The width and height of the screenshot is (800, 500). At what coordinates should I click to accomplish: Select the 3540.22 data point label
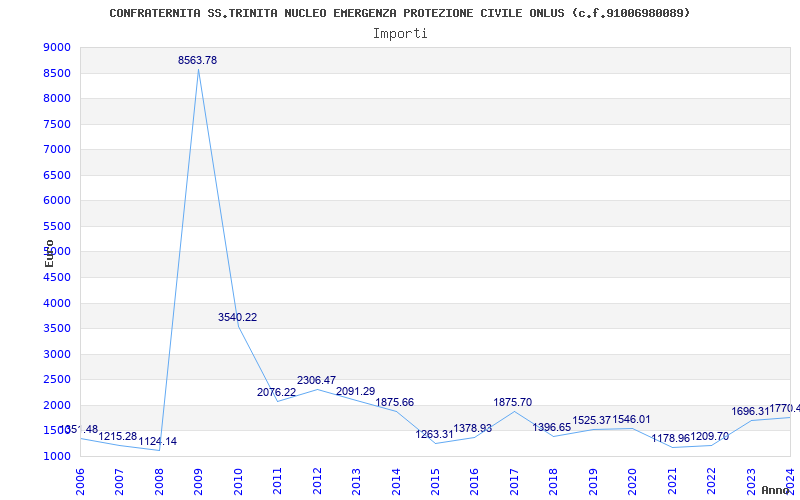pos(237,317)
